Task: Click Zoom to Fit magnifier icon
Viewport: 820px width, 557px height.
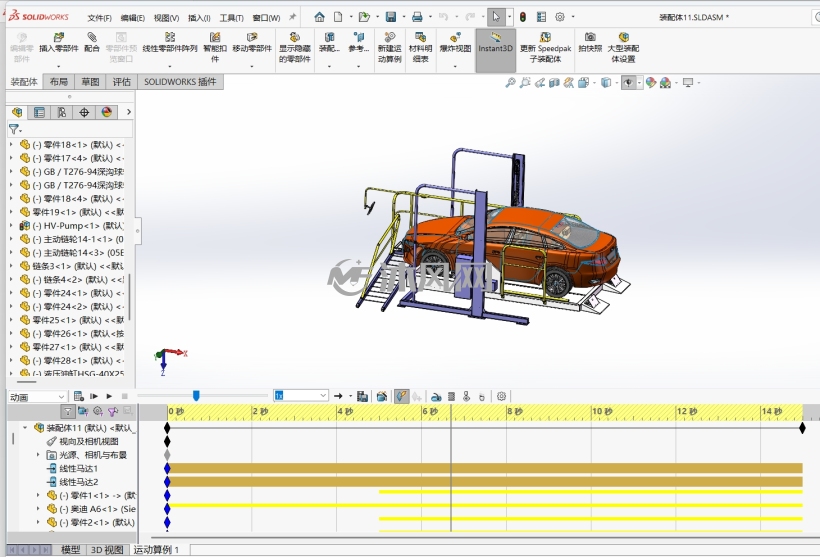Action: [x=510, y=83]
